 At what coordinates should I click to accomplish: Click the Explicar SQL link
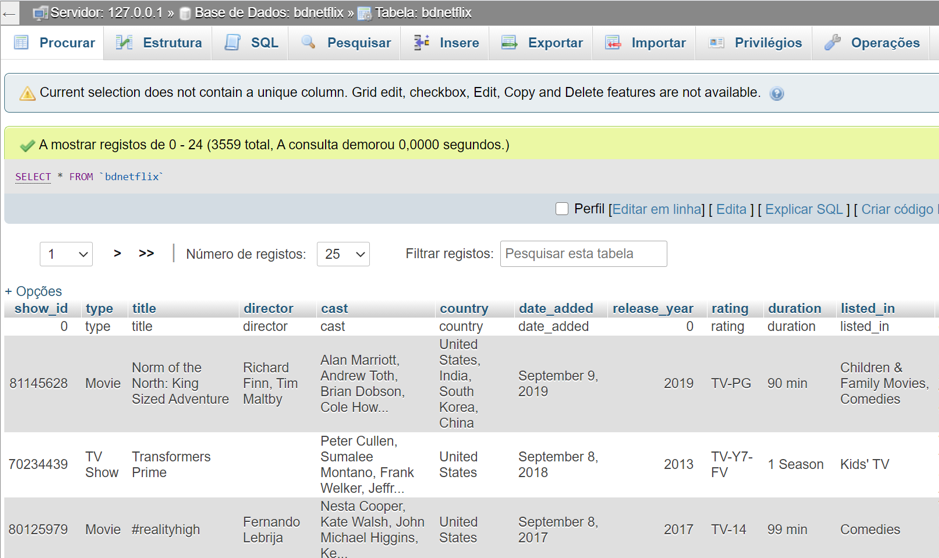coord(804,209)
